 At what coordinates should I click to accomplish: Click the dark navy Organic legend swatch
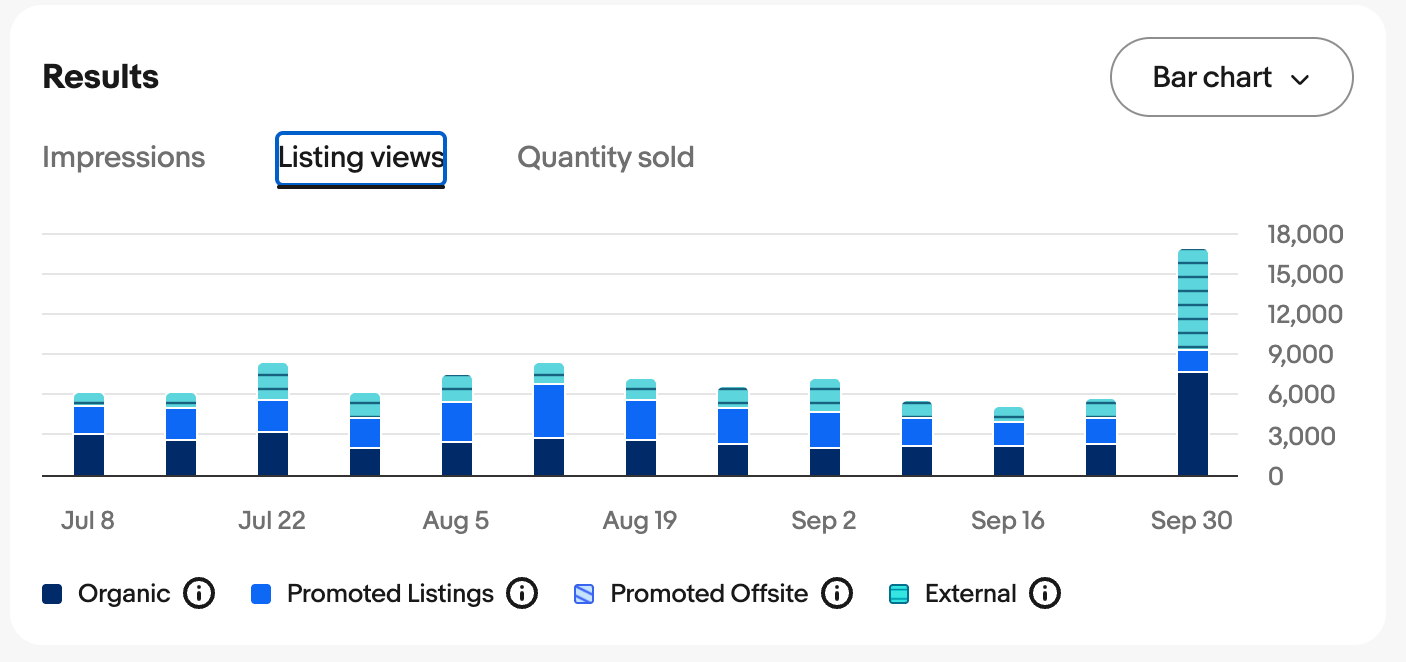coord(53,594)
